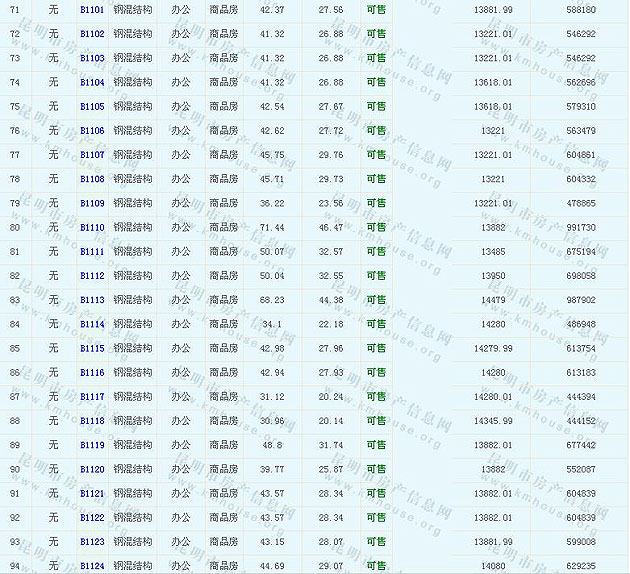Open the B1113 room link
630x574 pixels.
click(92, 300)
